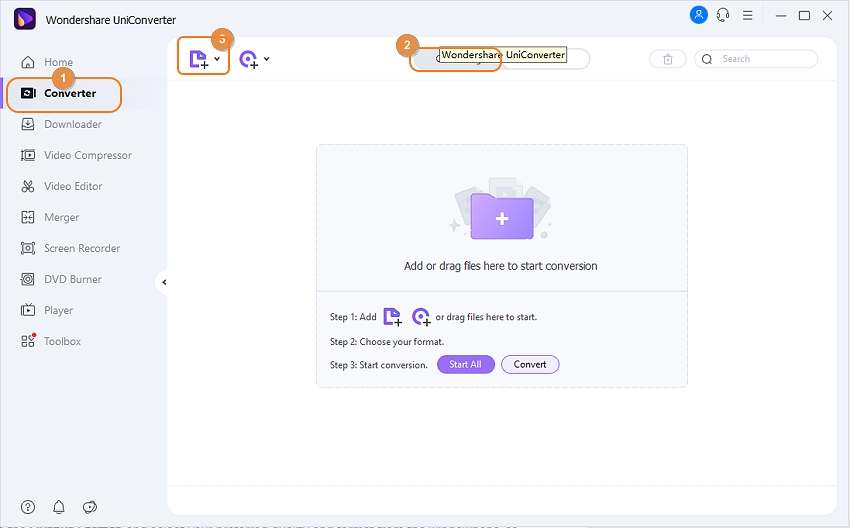Click the Step 1 add files icon
This screenshot has height=528, width=850.
pos(392,317)
